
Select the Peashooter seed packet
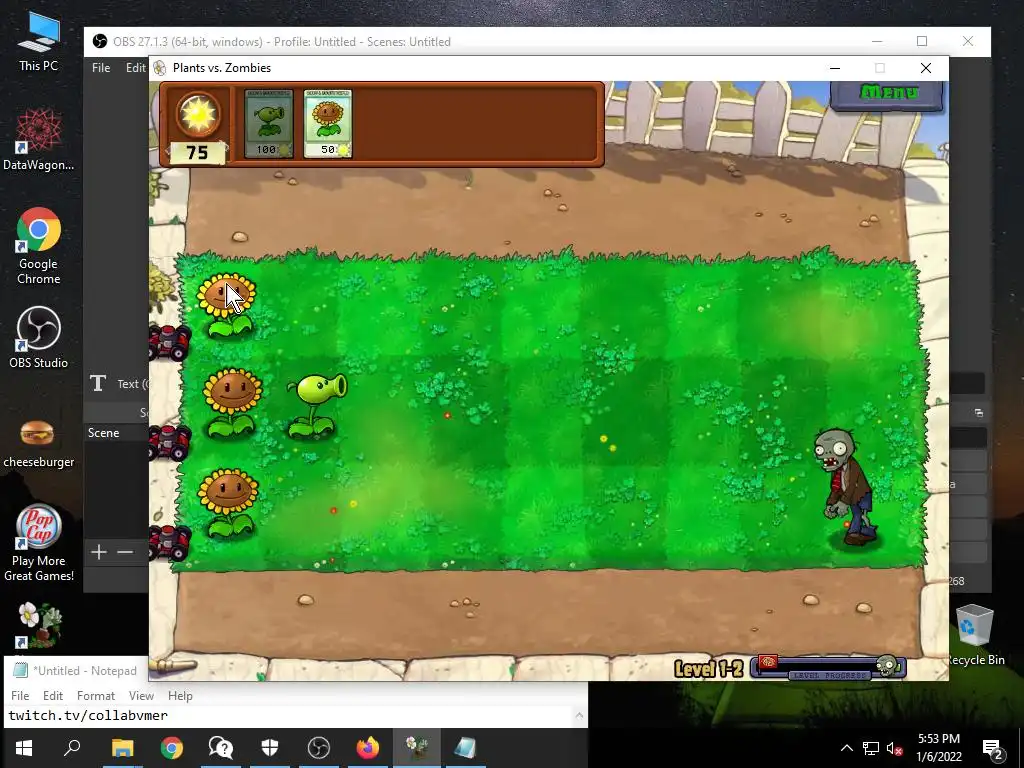tap(268, 123)
